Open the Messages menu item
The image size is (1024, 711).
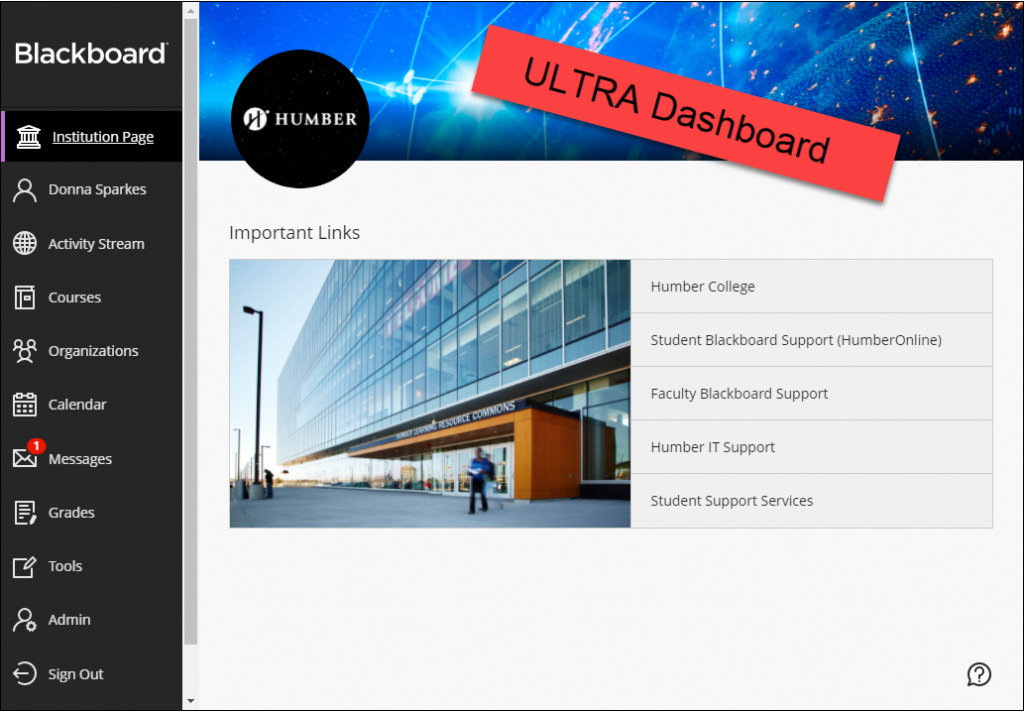click(x=92, y=458)
